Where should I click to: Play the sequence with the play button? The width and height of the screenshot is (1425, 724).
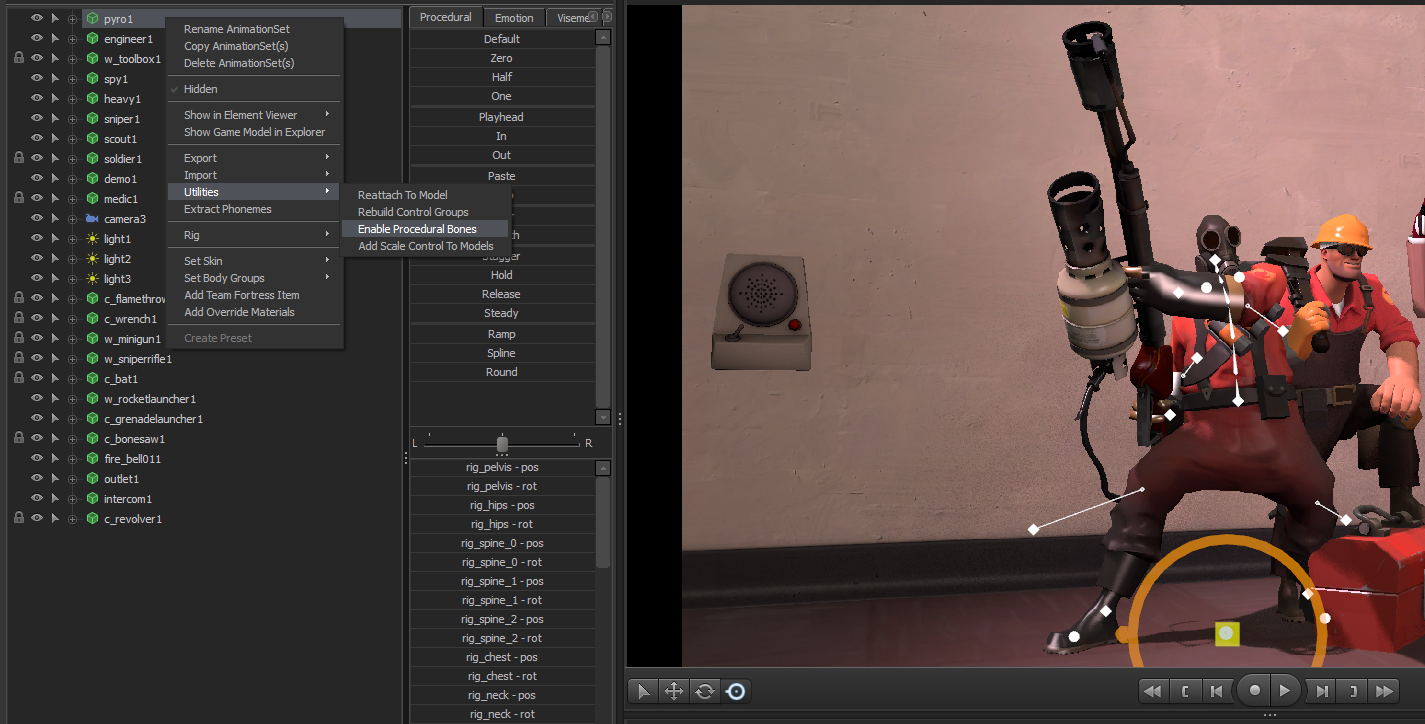point(1286,691)
